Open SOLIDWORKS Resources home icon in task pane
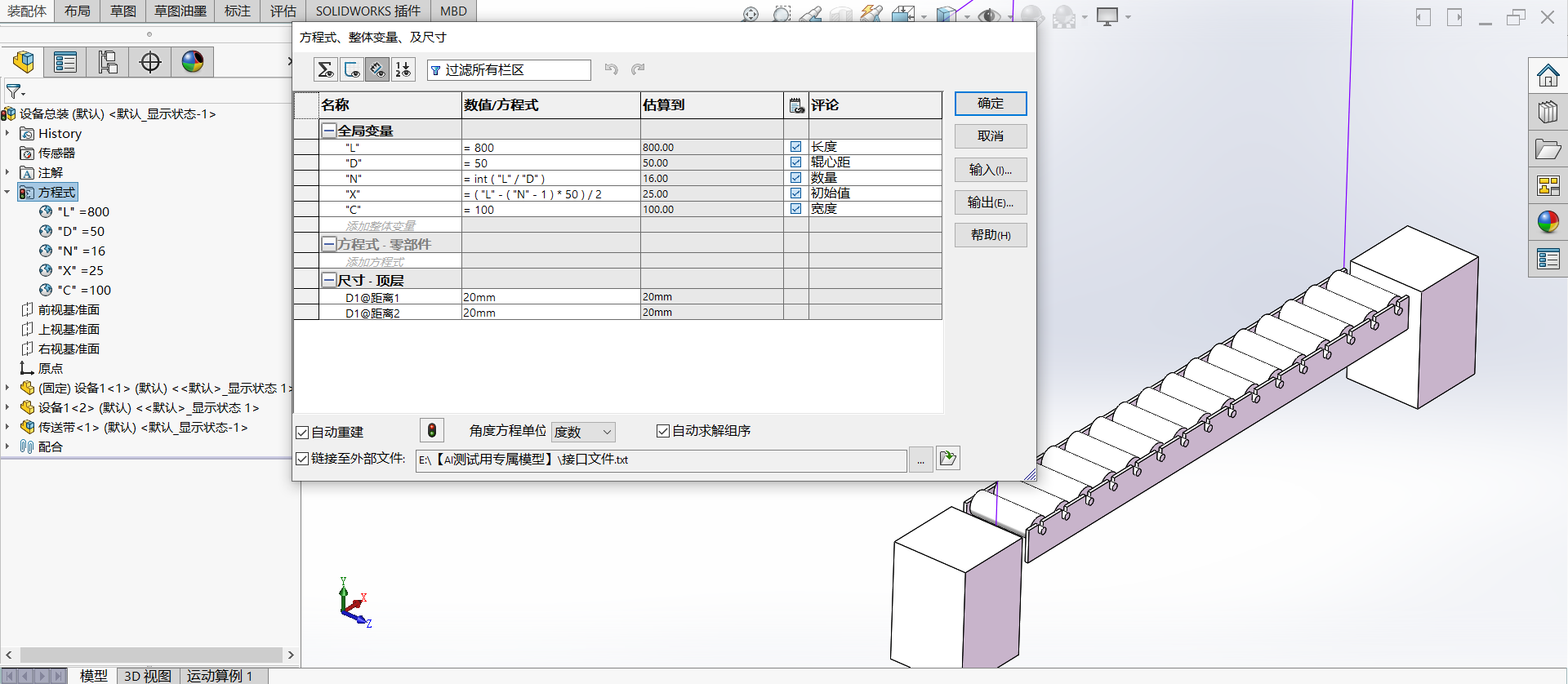The image size is (1568, 684). tap(1548, 76)
